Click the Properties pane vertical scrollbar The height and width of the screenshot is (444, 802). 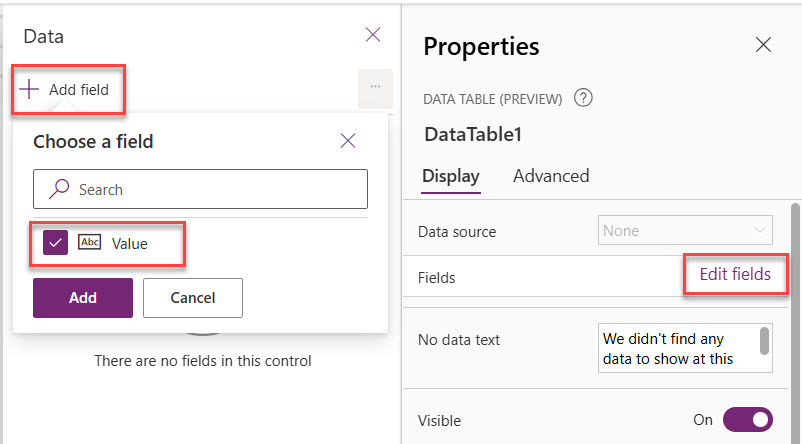(x=795, y=300)
